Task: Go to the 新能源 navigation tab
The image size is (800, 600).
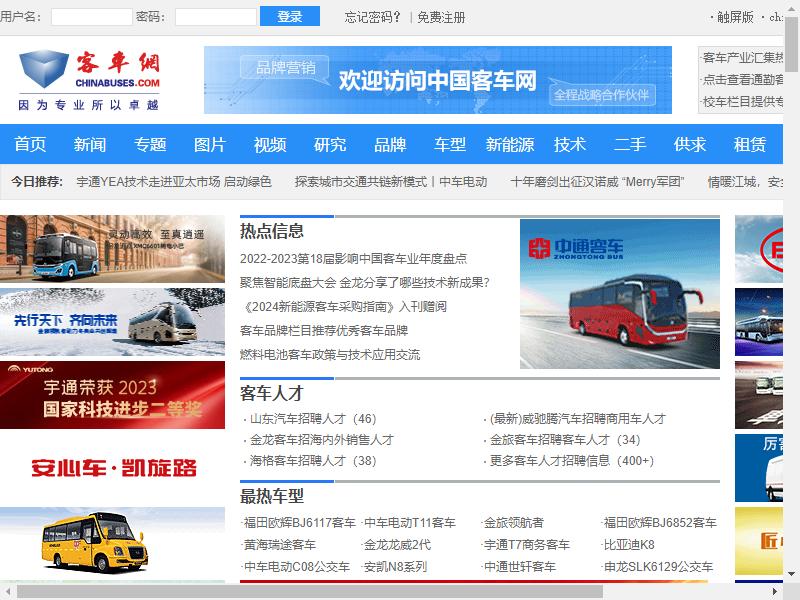Action: coord(510,144)
